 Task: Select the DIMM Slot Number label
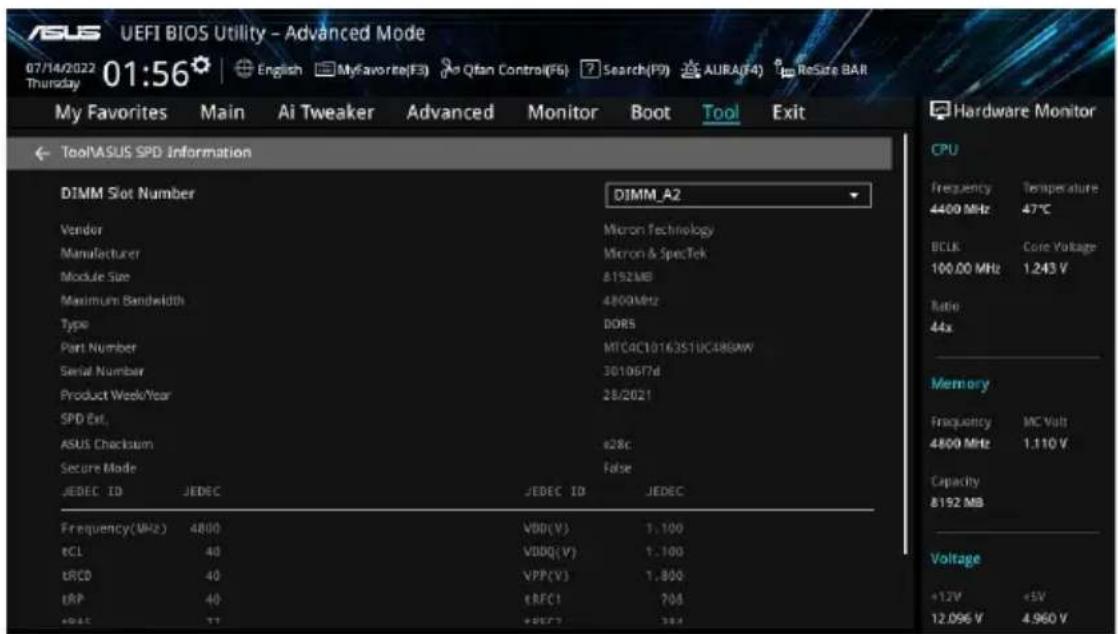[128, 193]
